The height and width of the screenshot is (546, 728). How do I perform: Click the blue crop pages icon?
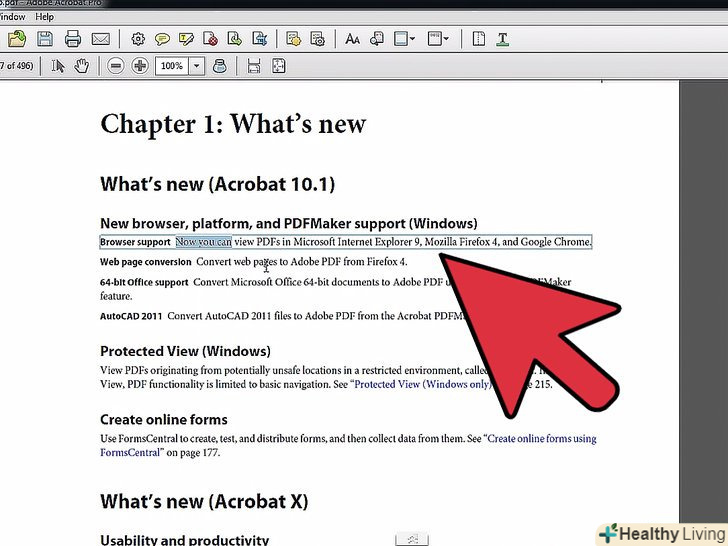point(260,39)
